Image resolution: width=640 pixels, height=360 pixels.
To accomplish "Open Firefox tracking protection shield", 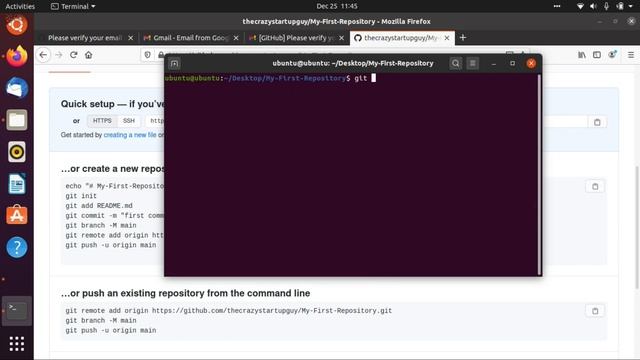I will tap(147, 55).
